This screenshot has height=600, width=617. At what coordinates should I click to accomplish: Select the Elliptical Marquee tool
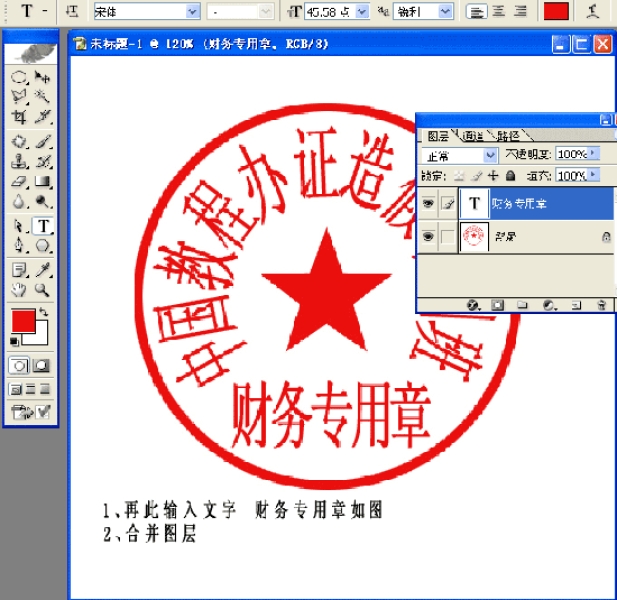18,77
